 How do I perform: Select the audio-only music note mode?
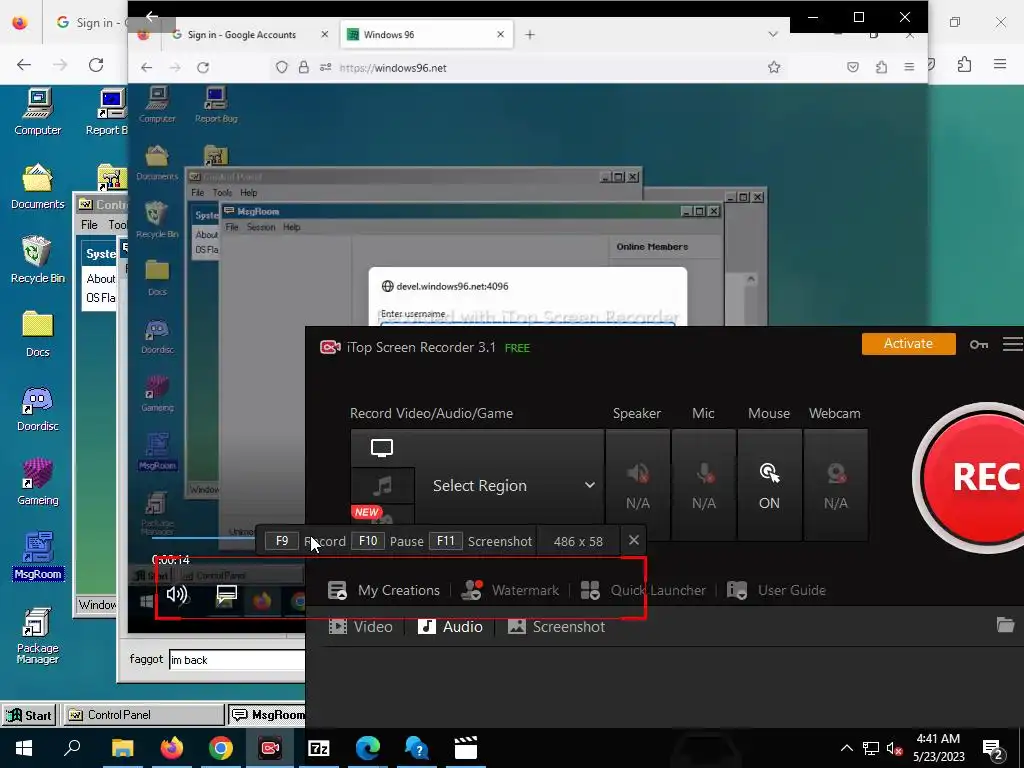pyautogui.click(x=383, y=485)
